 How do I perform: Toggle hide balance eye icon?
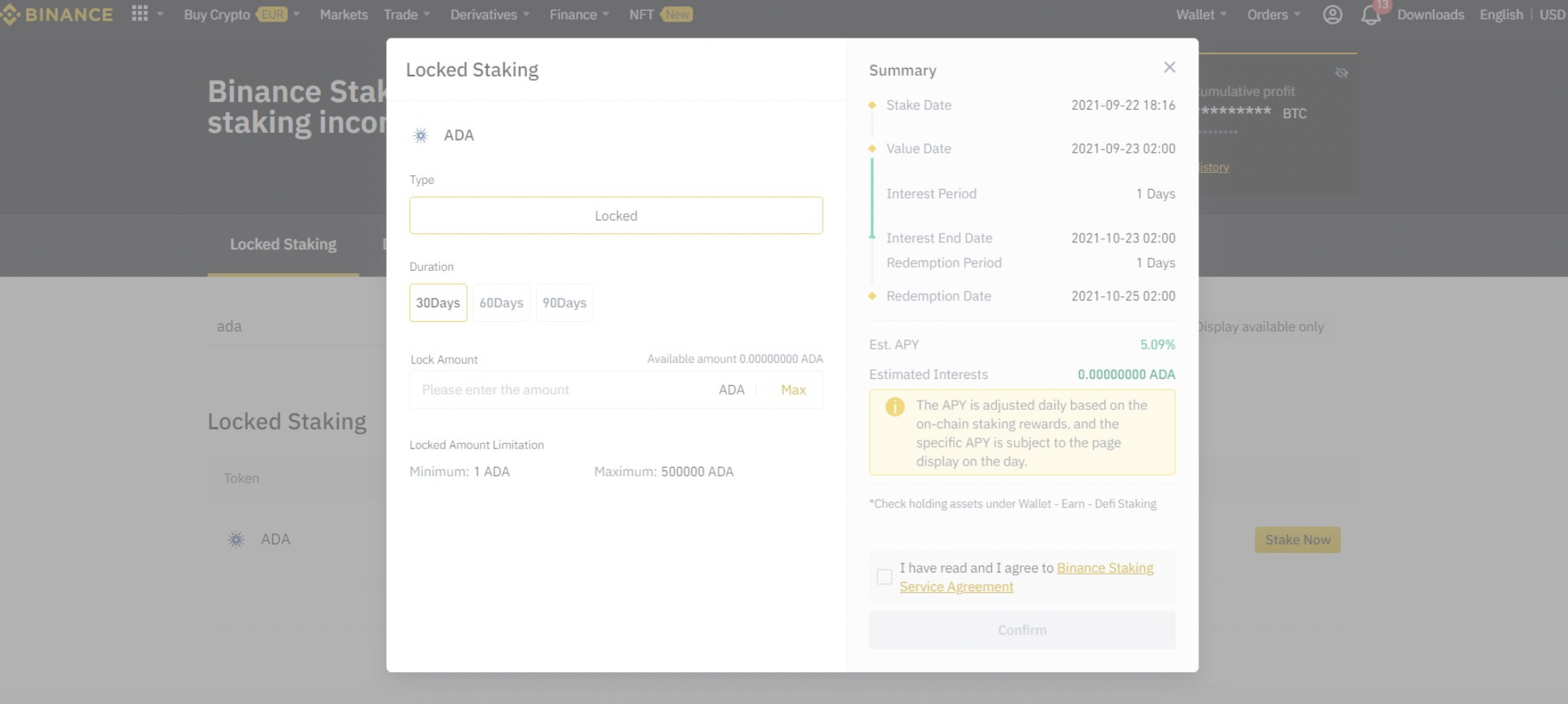point(1342,73)
